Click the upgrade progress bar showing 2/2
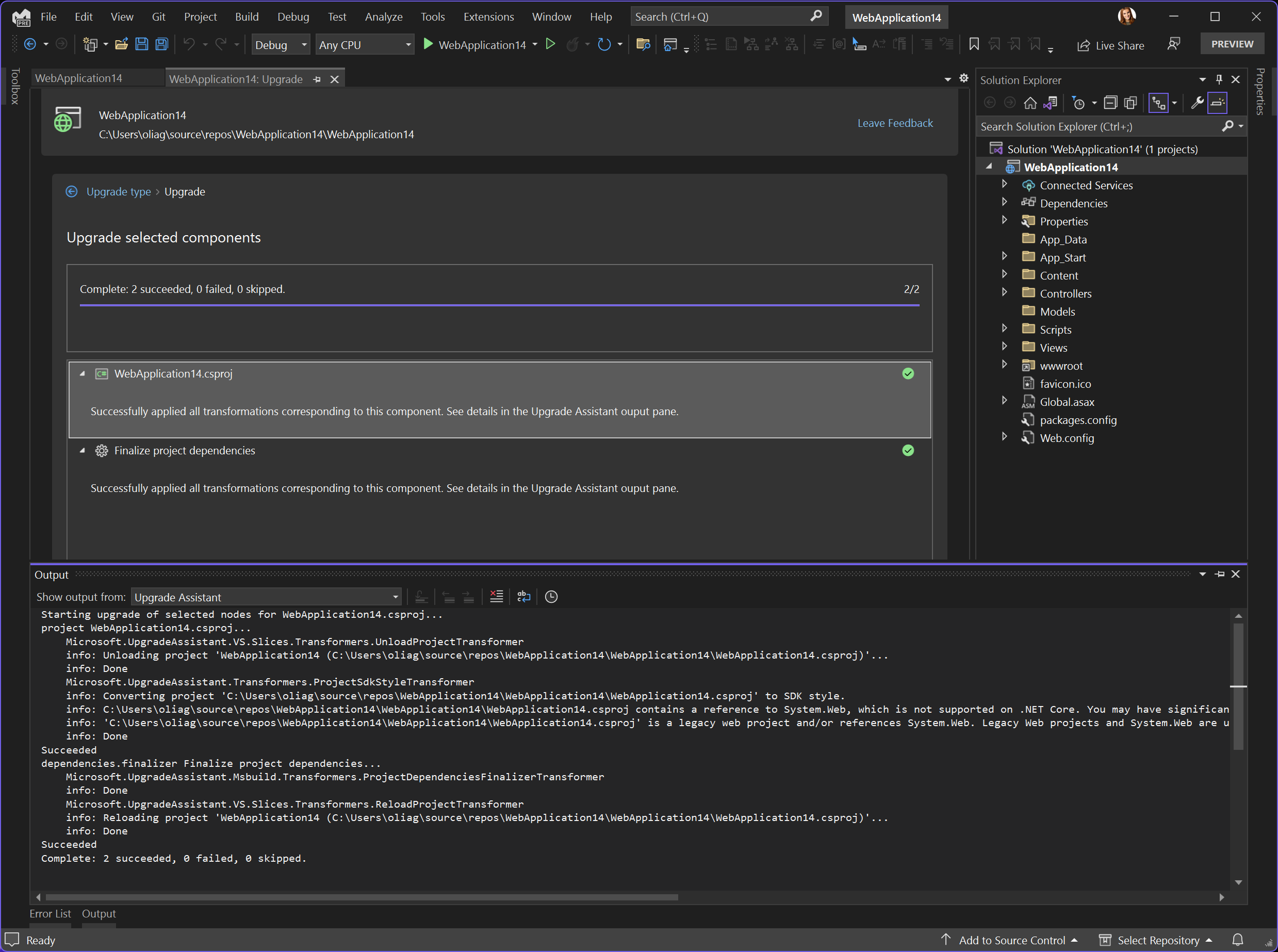The height and width of the screenshot is (952, 1278). (499, 304)
